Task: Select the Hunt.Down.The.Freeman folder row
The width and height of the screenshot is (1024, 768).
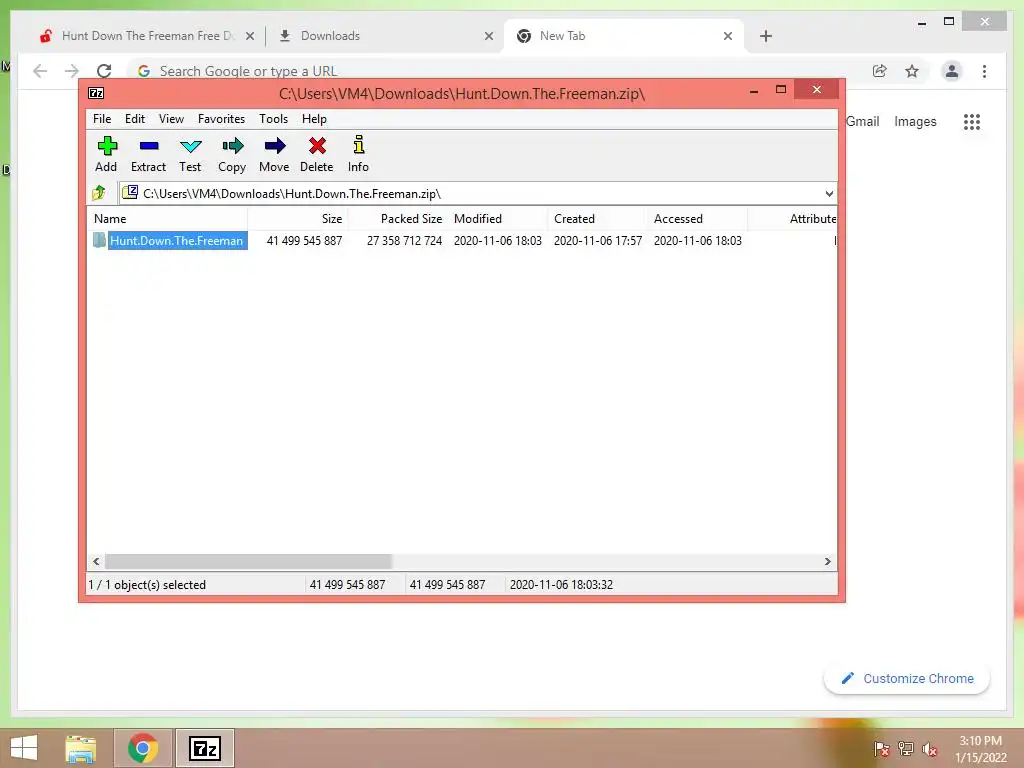Action: click(x=462, y=240)
